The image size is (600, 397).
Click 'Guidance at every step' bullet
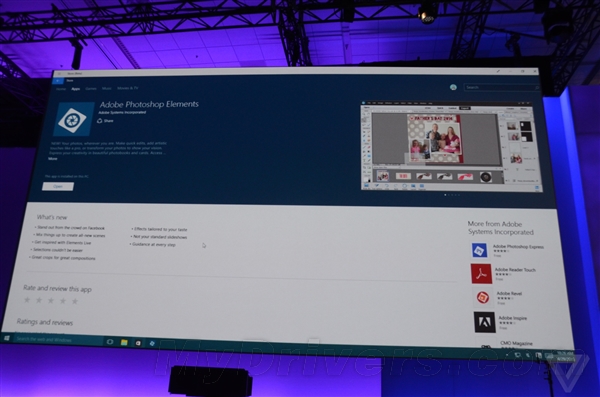(x=154, y=244)
